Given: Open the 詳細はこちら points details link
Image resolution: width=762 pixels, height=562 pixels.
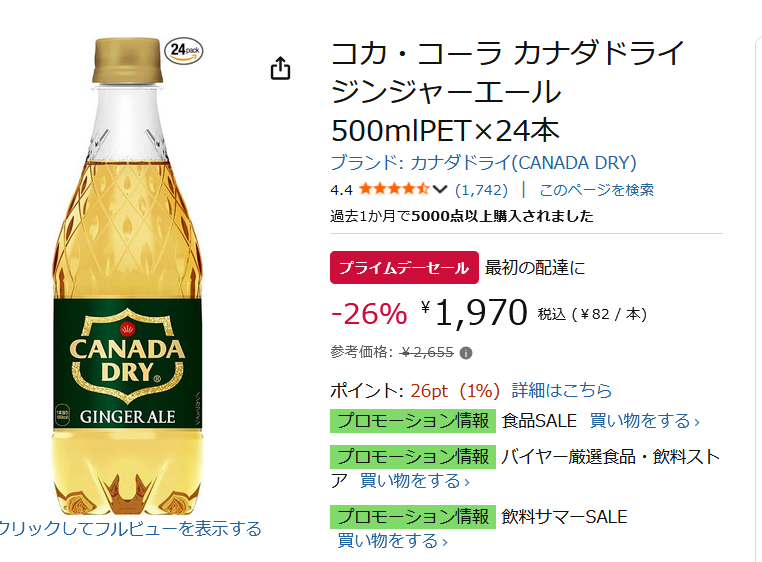Looking at the screenshot, I should (562, 390).
